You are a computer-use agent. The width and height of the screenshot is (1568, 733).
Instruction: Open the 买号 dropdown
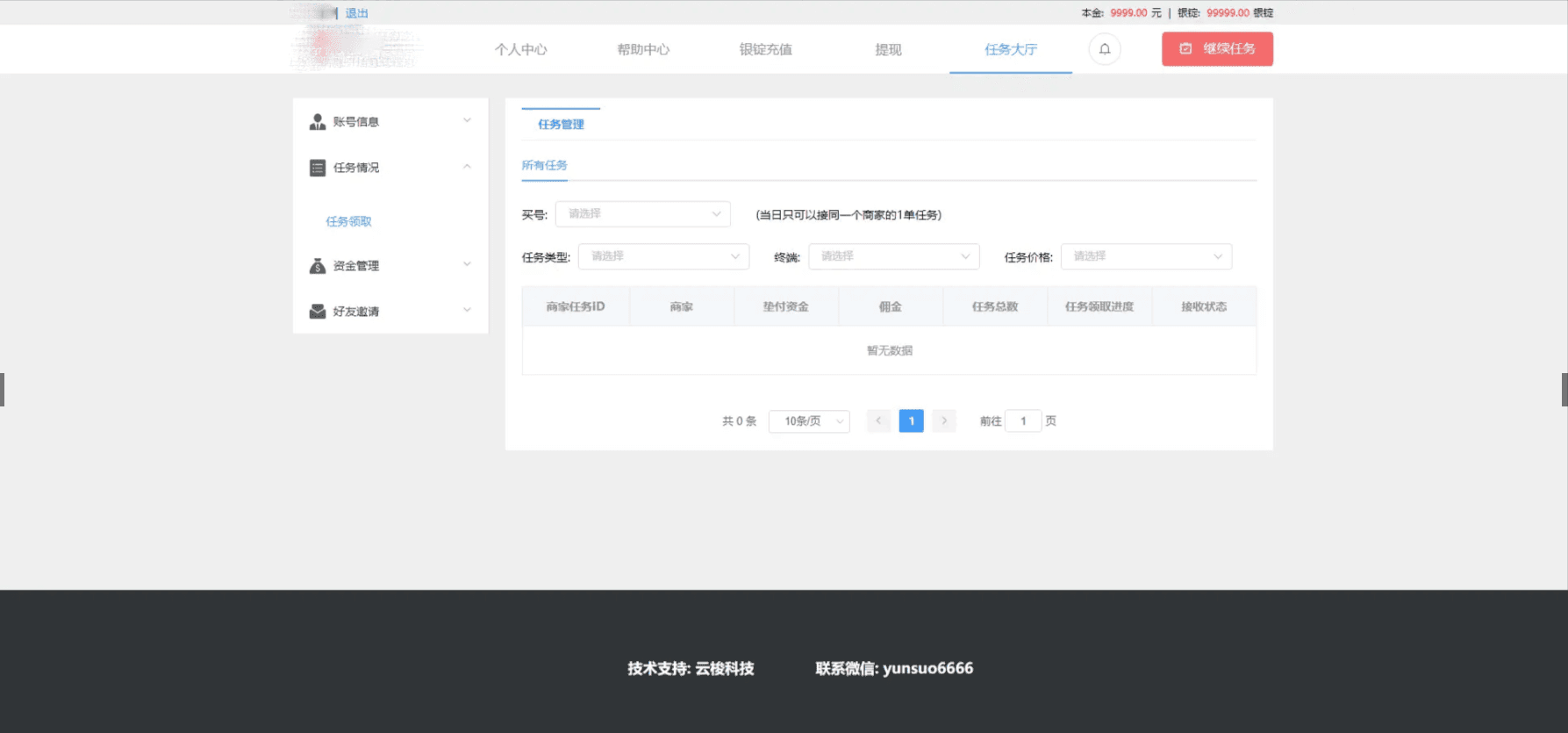(x=642, y=214)
